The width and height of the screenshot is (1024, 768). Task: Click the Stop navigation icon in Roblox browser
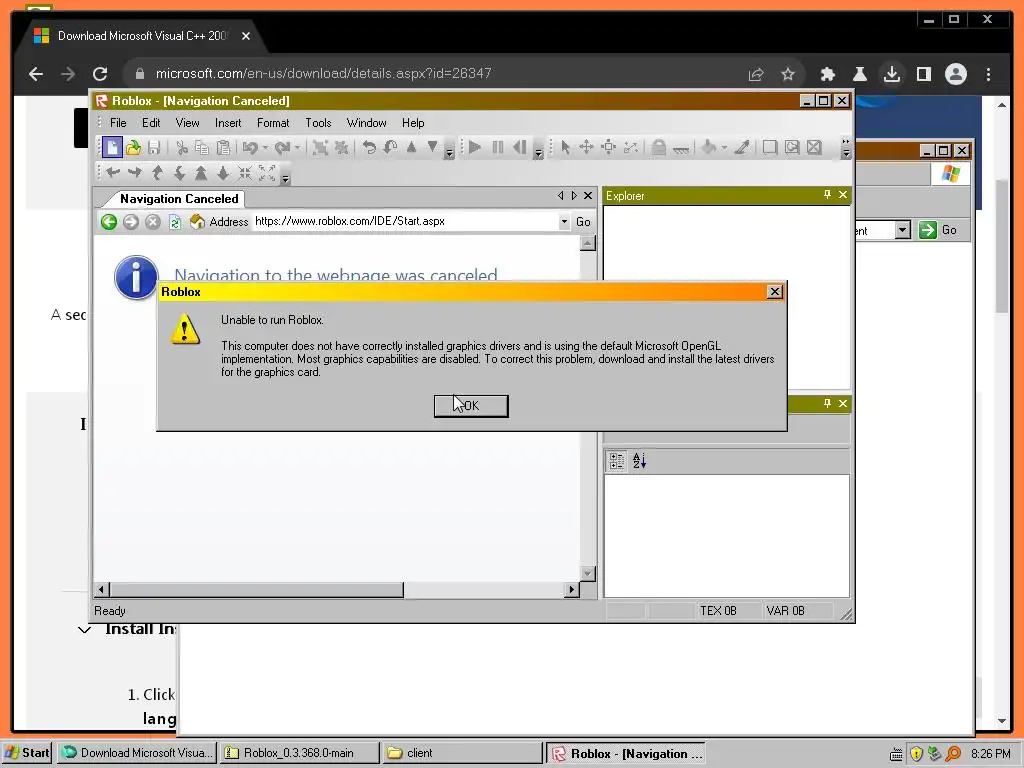pyautogui.click(x=153, y=222)
